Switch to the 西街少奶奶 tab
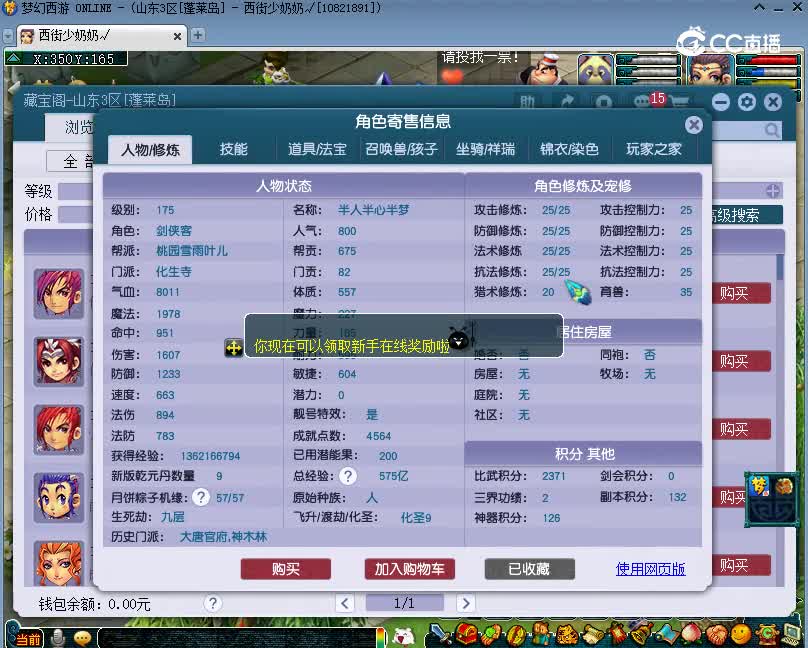Viewport: 808px width, 648px height. pos(101,36)
